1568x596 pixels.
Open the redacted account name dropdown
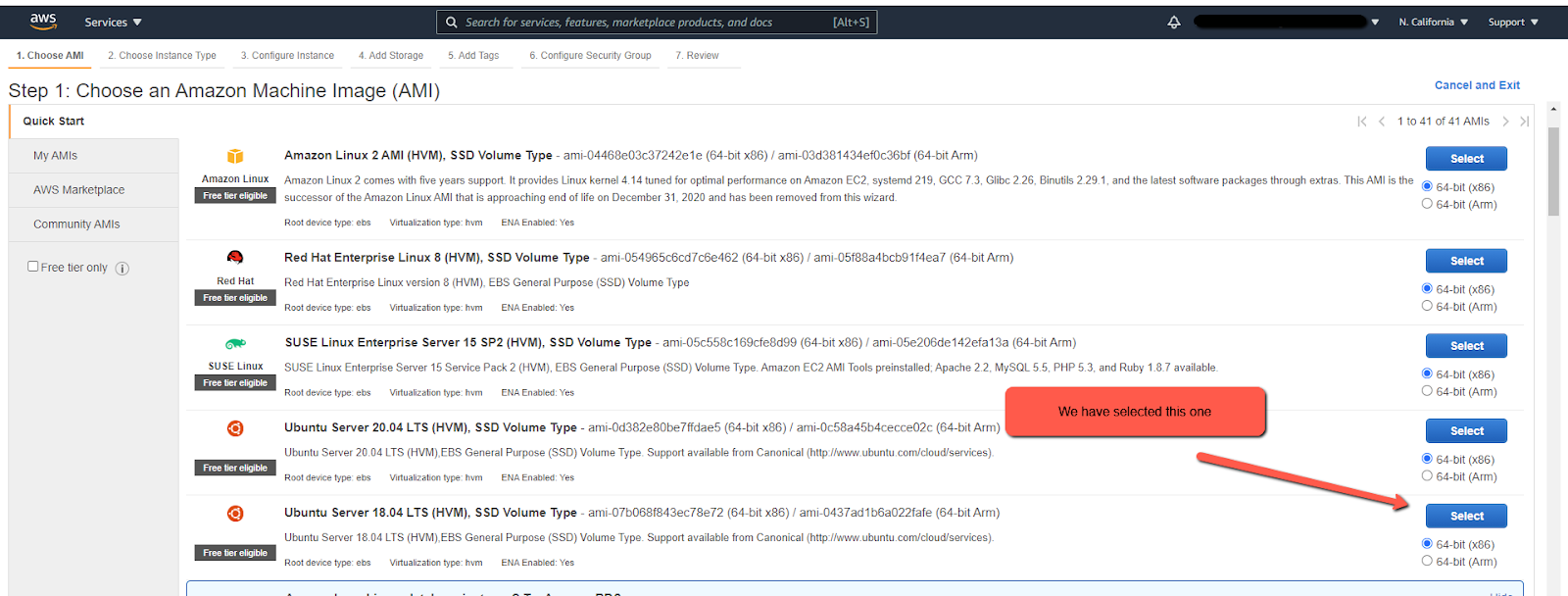click(x=1286, y=22)
